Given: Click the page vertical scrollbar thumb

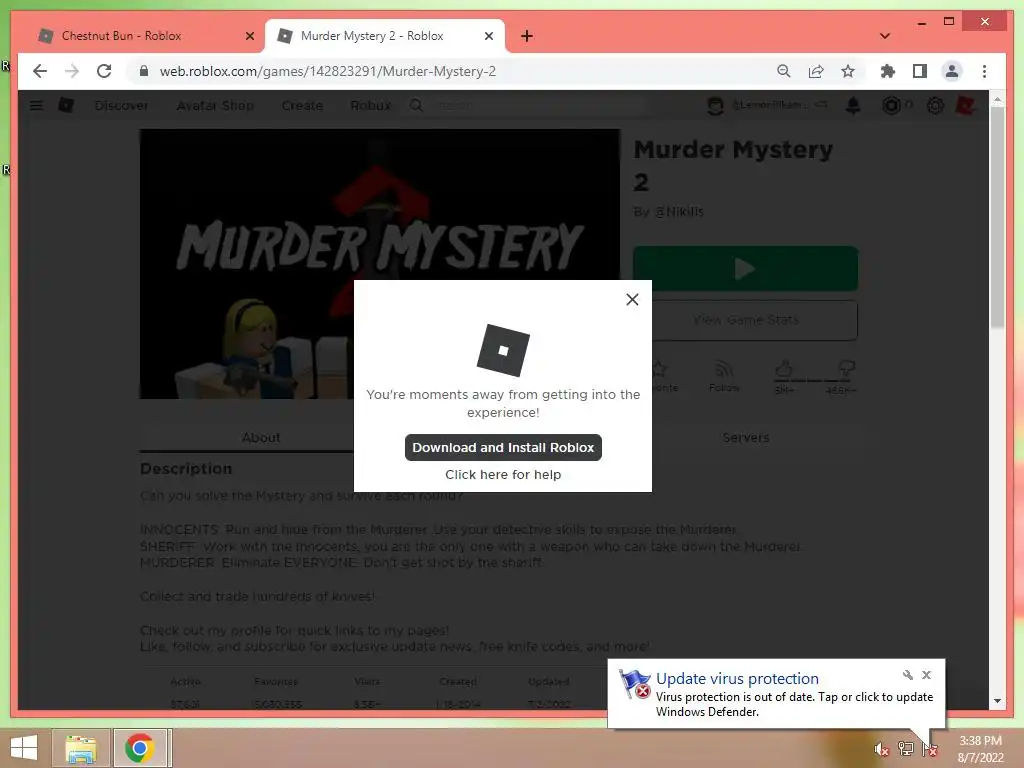Looking at the screenshot, I should click(997, 217).
